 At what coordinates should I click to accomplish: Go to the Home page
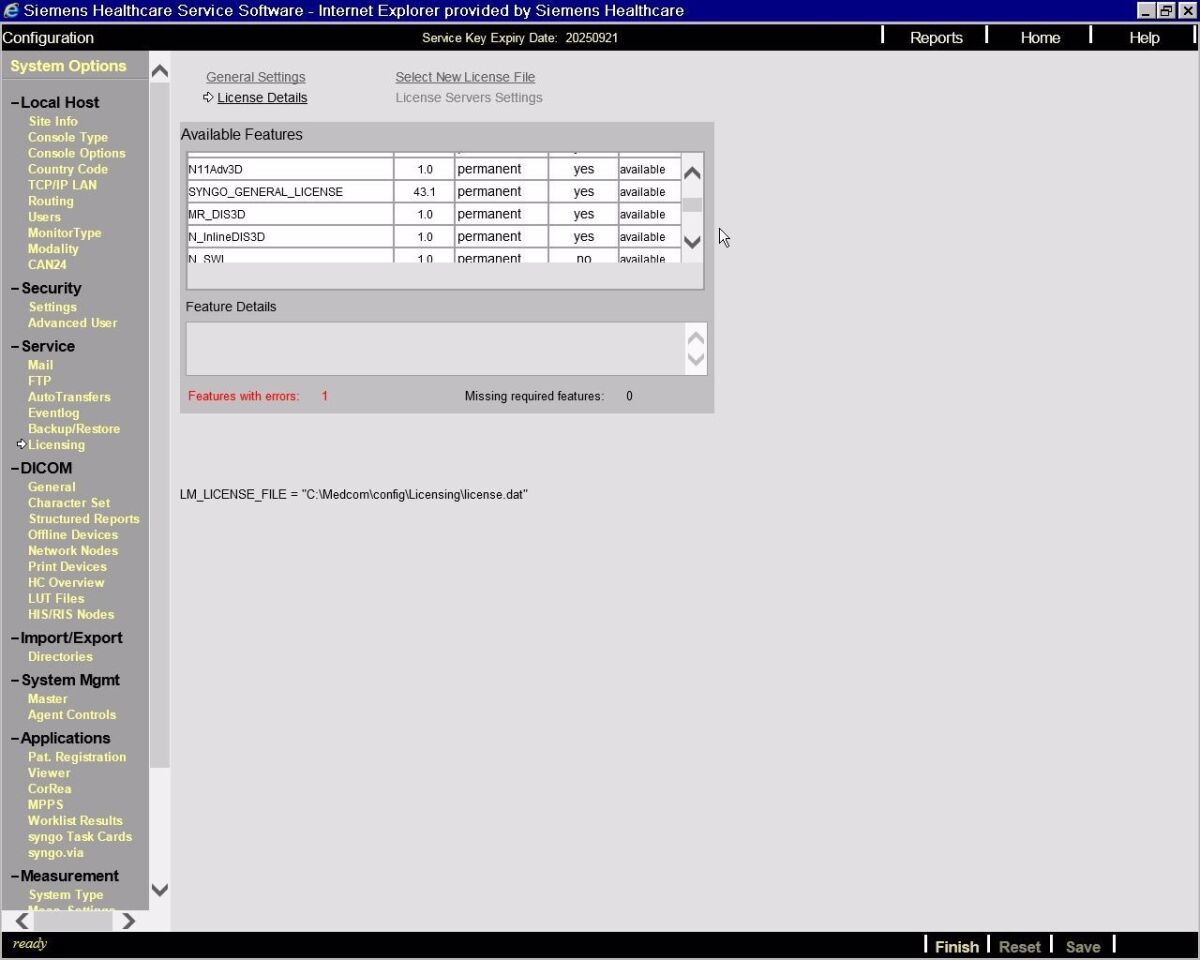click(x=1040, y=38)
